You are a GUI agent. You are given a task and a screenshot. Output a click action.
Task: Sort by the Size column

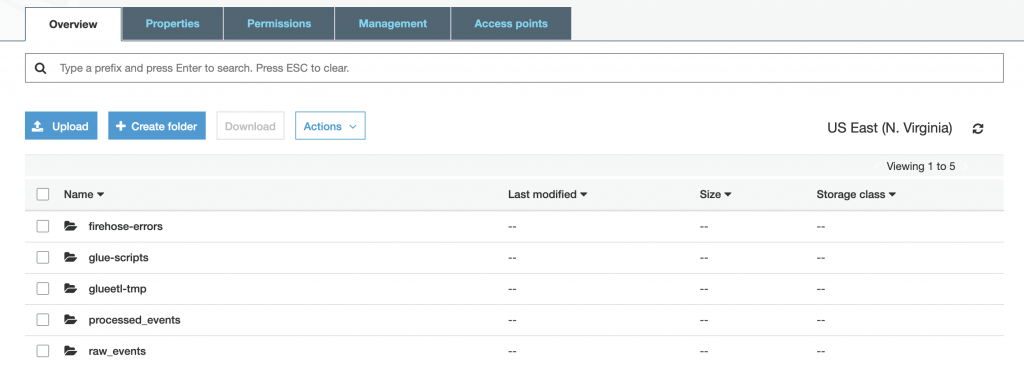pyautogui.click(x=715, y=194)
